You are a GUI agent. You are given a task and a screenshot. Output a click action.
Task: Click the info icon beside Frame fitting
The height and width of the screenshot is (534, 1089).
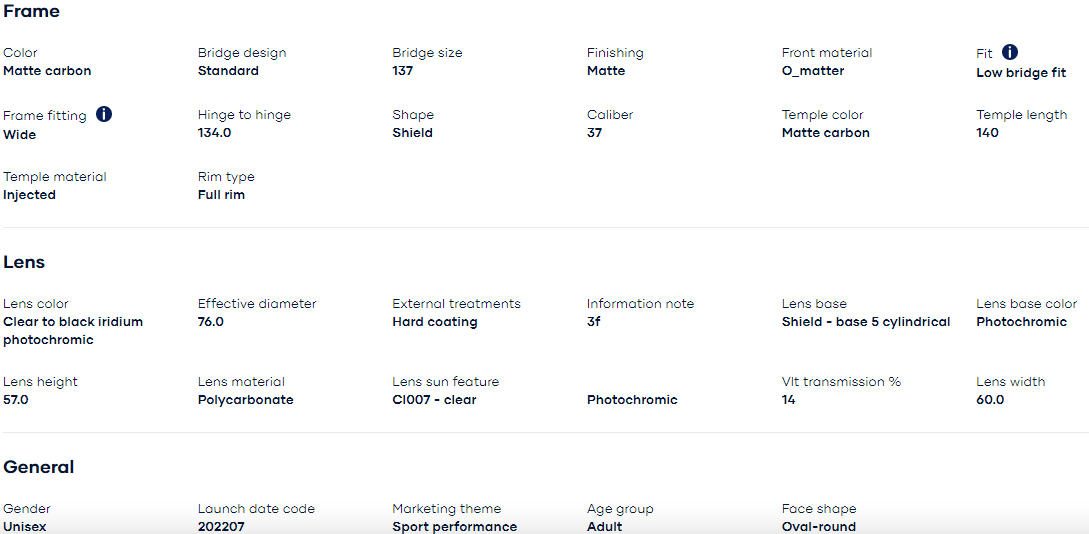pyautogui.click(x=104, y=114)
